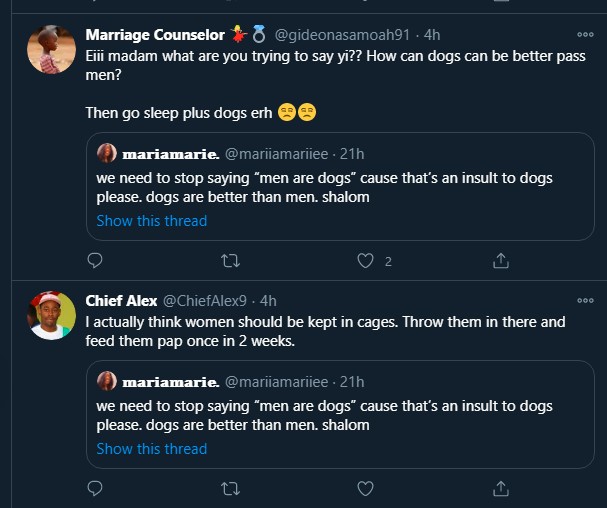Open Marriage Counselor display name
This screenshot has height=508, width=607.
coord(155,35)
